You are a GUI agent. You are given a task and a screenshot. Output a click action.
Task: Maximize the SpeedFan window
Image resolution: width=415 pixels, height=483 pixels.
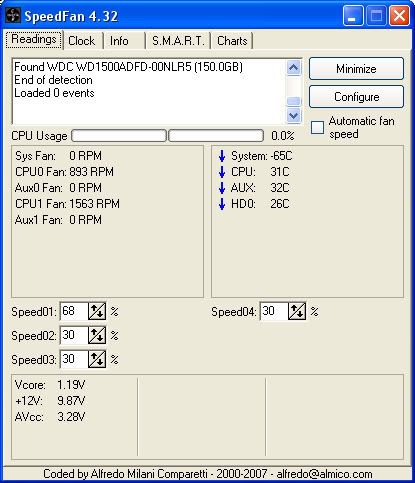(x=376, y=16)
